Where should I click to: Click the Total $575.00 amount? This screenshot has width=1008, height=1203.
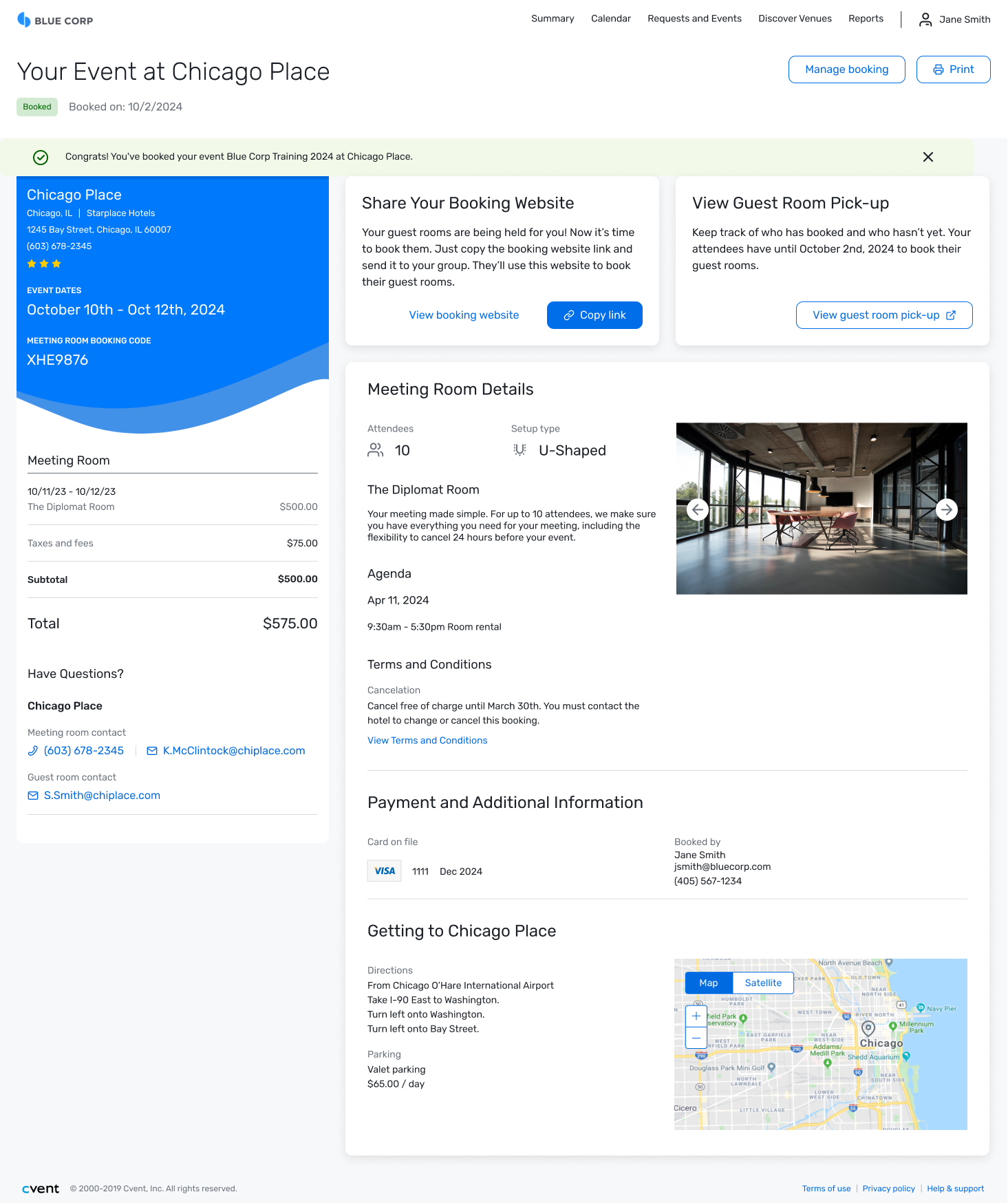coord(290,624)
